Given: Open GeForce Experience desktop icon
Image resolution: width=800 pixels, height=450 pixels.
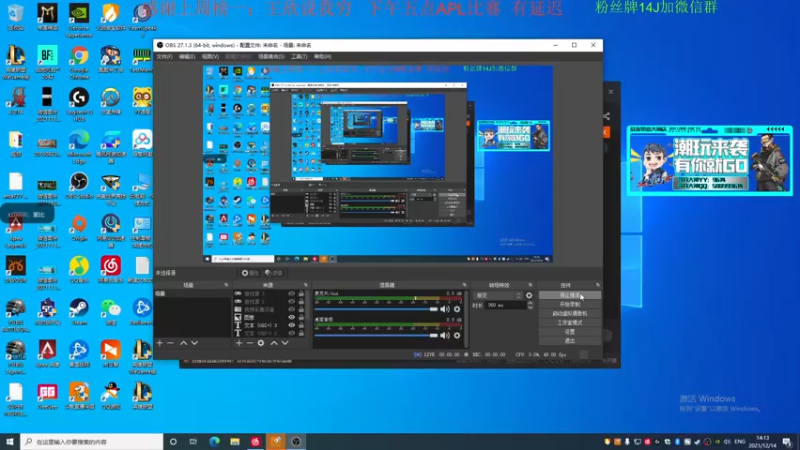Looking at the screenshot, I should pyautogui.click(x=79, y=20).
